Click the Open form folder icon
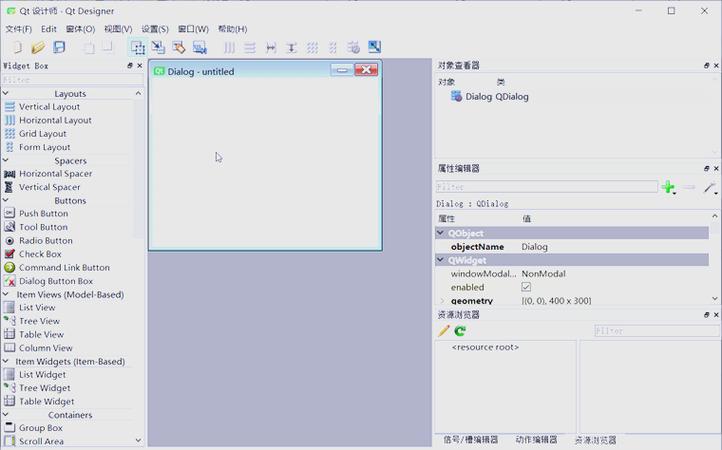Screen dimensions: 722x450 coord(38,47)
